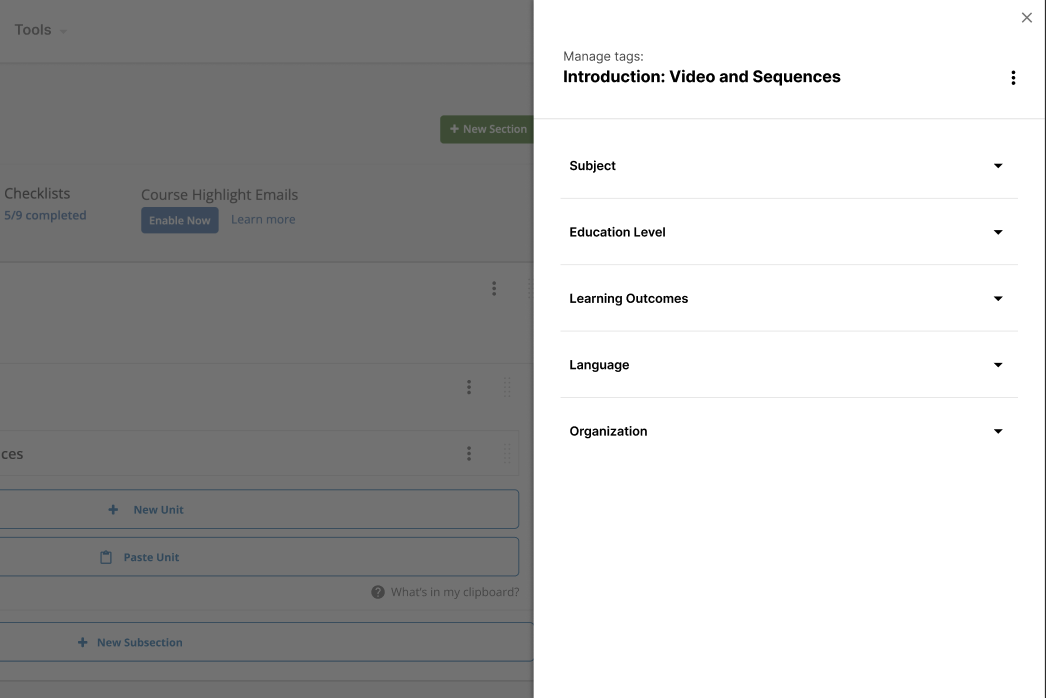Expand the Subject tag category
Viewport: 1046px width, 698px height.
997,165
